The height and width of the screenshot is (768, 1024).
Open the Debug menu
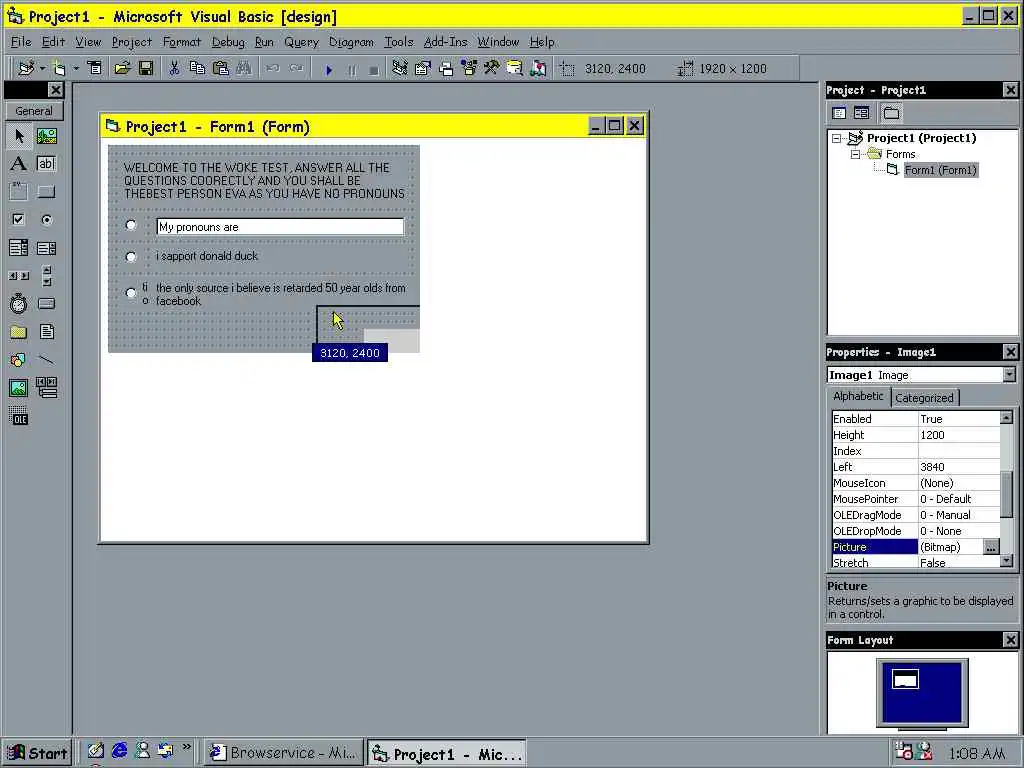[x=228, y=42]
